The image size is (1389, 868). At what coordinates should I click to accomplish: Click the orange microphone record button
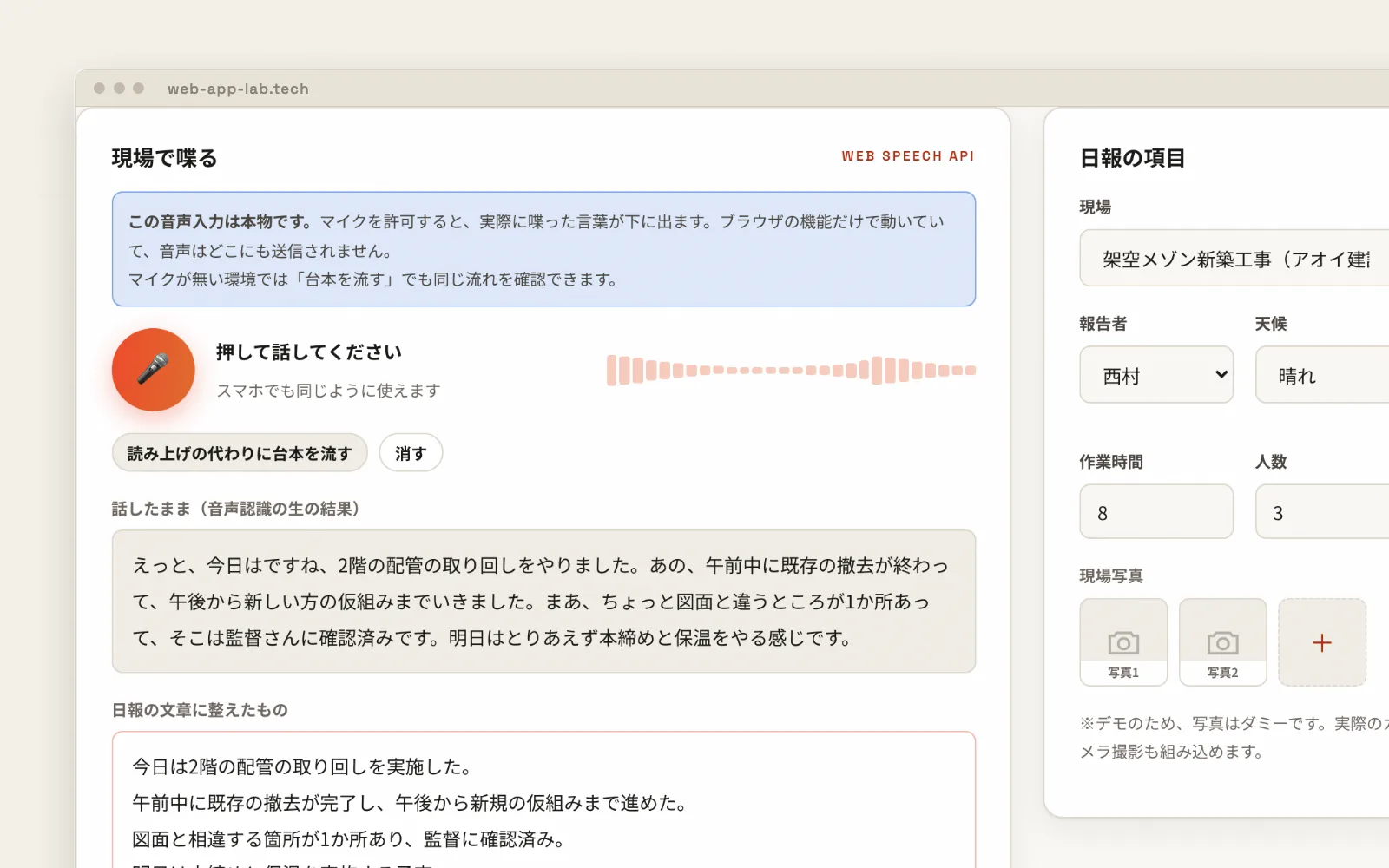coord(153,369)
